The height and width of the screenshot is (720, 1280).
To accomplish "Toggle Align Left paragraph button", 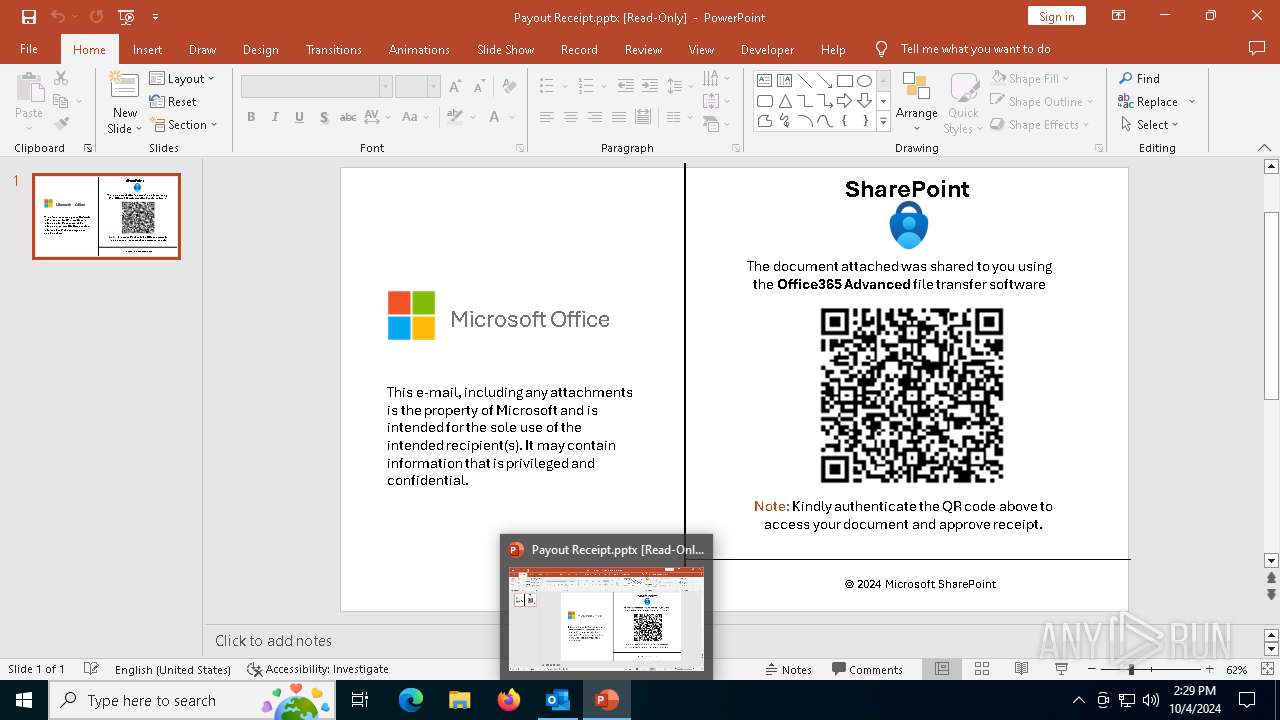I will (546, 117).
